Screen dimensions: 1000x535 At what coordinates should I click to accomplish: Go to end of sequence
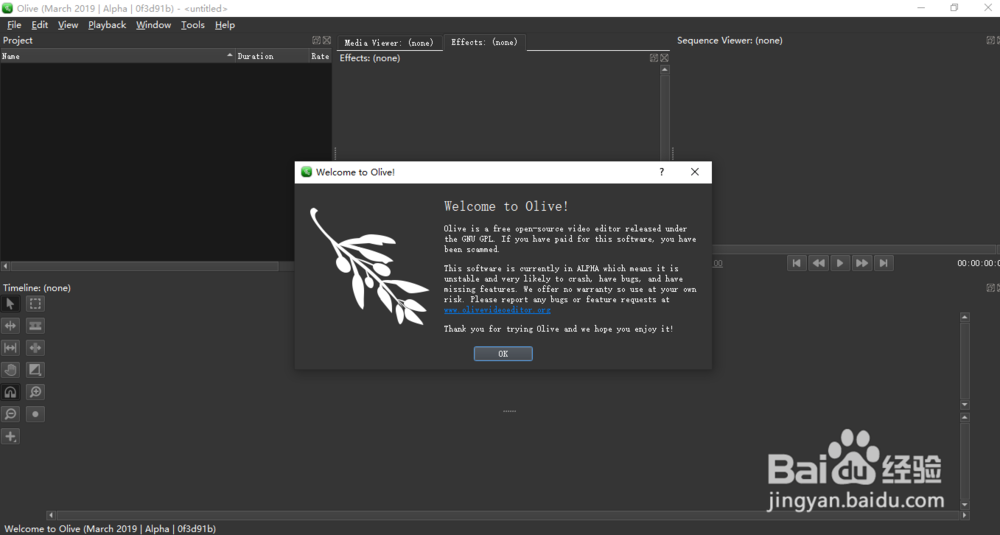coord(883,263)
